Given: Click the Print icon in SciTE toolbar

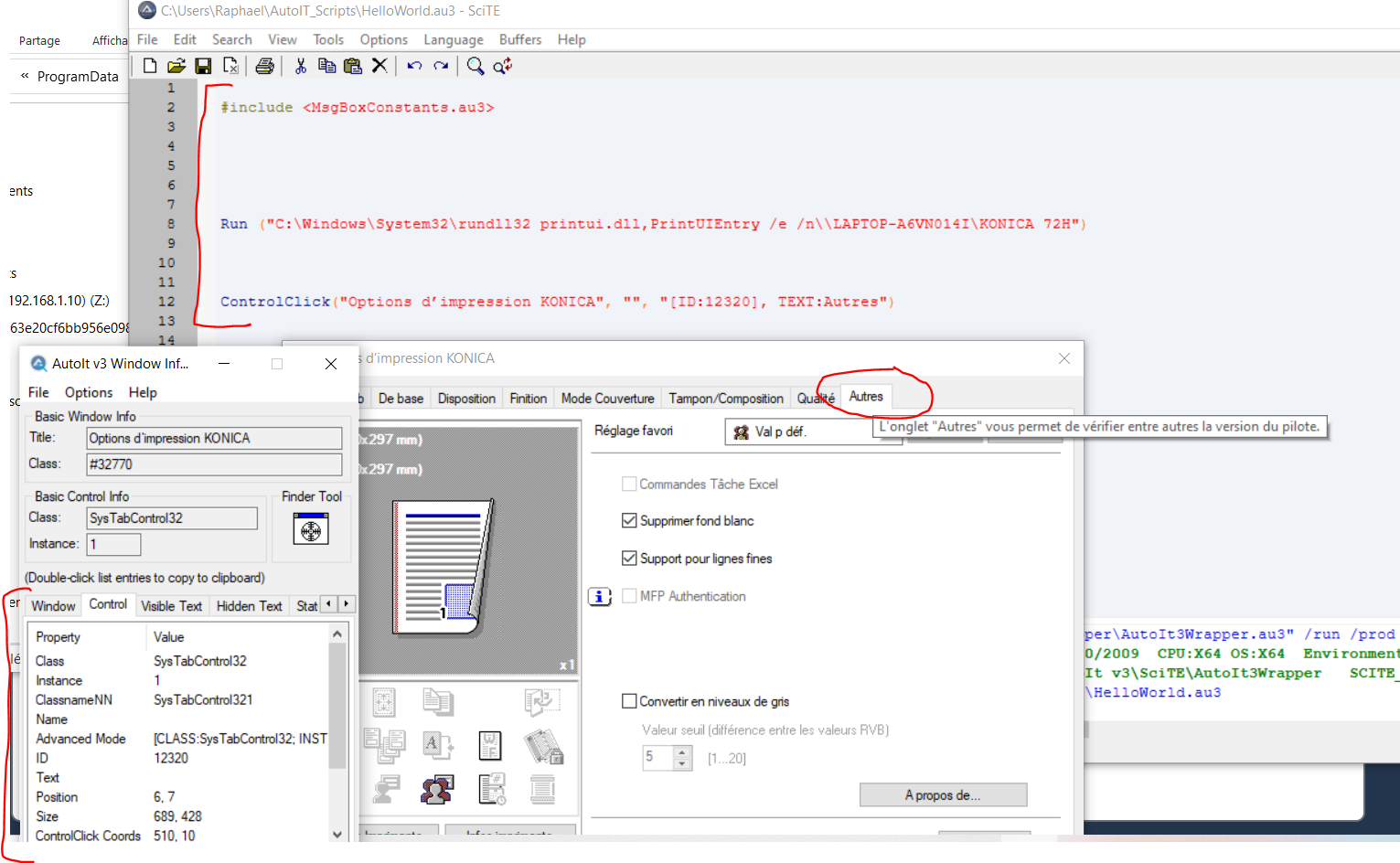Looking at the screenshot, I should coord(264,66).
